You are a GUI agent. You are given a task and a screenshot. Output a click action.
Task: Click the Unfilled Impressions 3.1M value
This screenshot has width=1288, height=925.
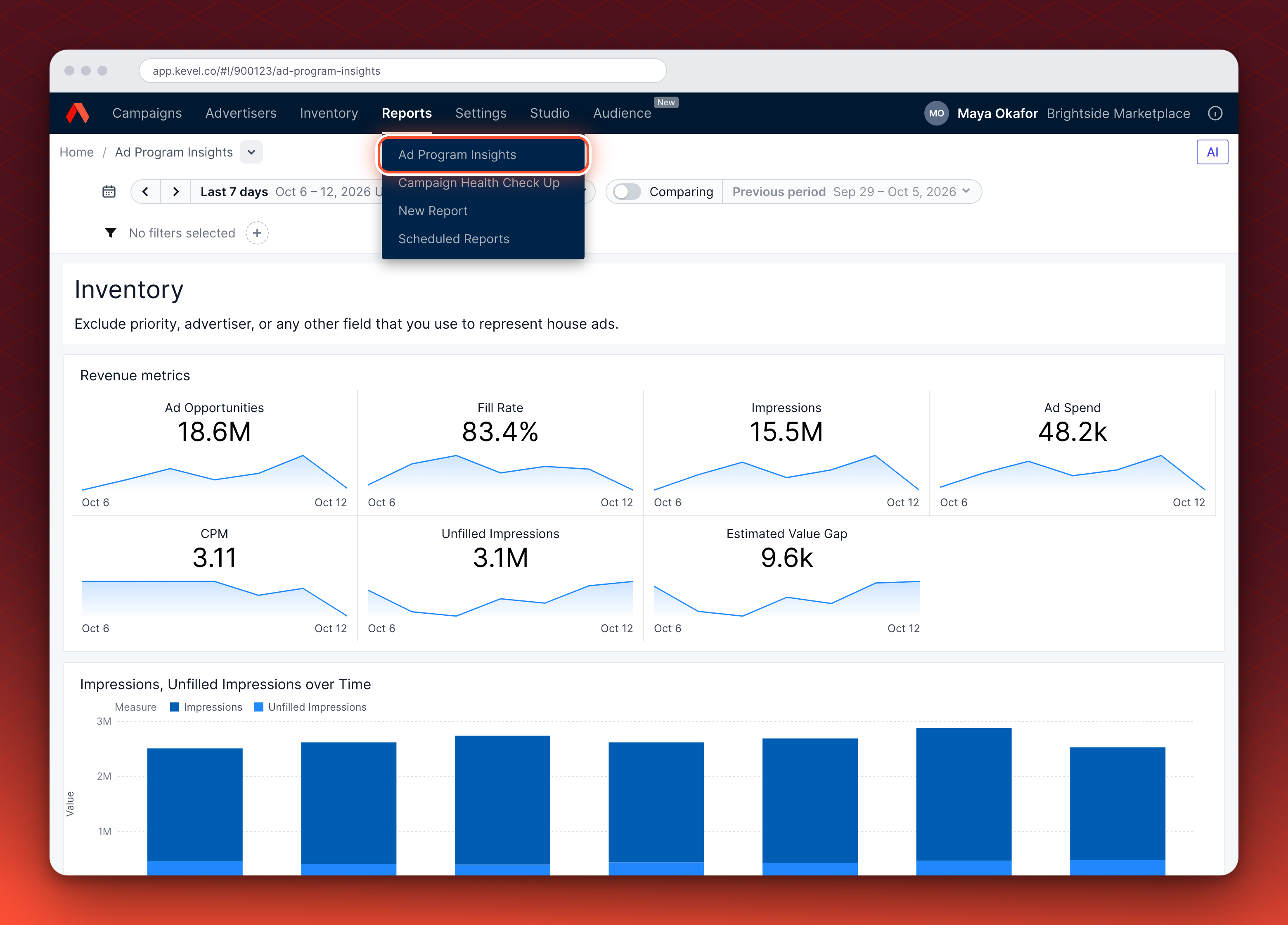[x=500, y=558]
